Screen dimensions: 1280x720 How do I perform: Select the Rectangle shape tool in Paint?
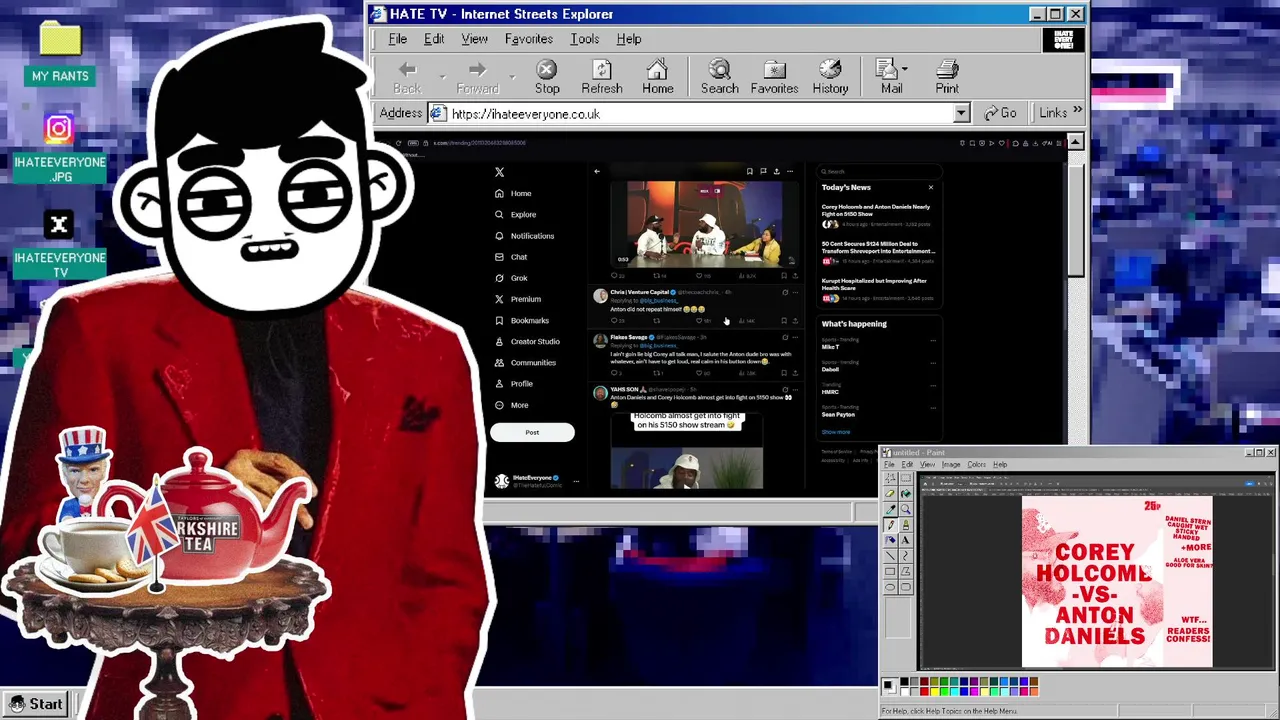[890, 571]
